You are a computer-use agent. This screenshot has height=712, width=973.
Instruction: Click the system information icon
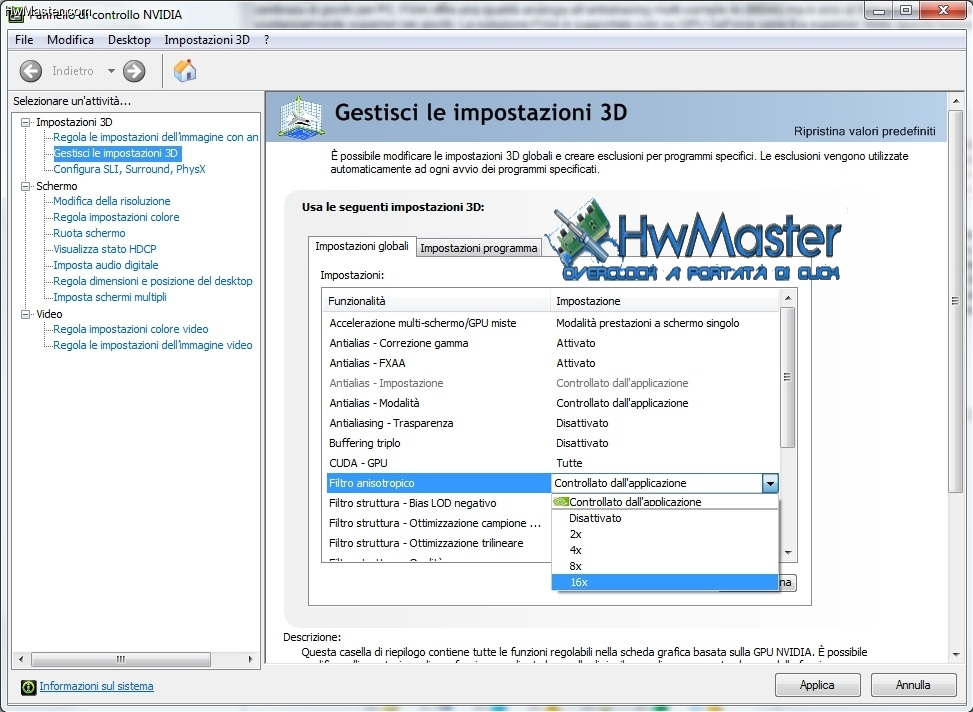pos(28,687)
